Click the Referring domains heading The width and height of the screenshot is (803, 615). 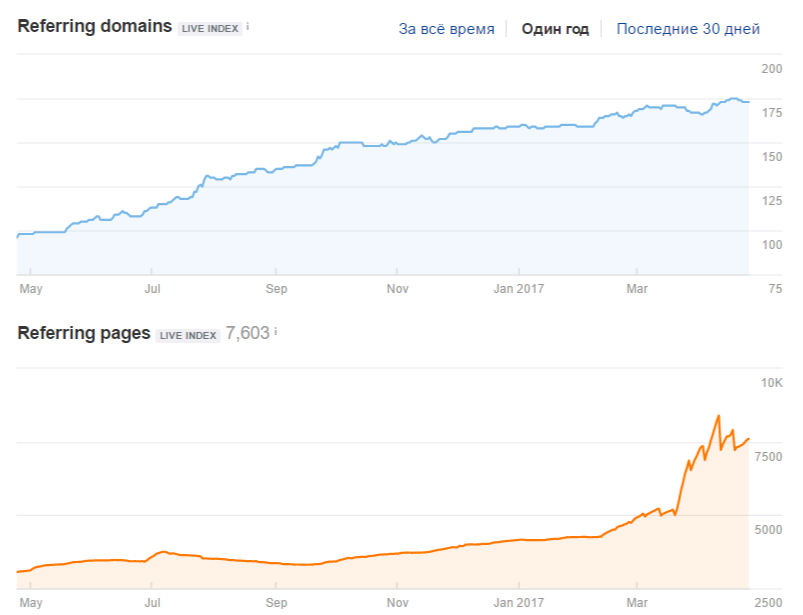95,27
